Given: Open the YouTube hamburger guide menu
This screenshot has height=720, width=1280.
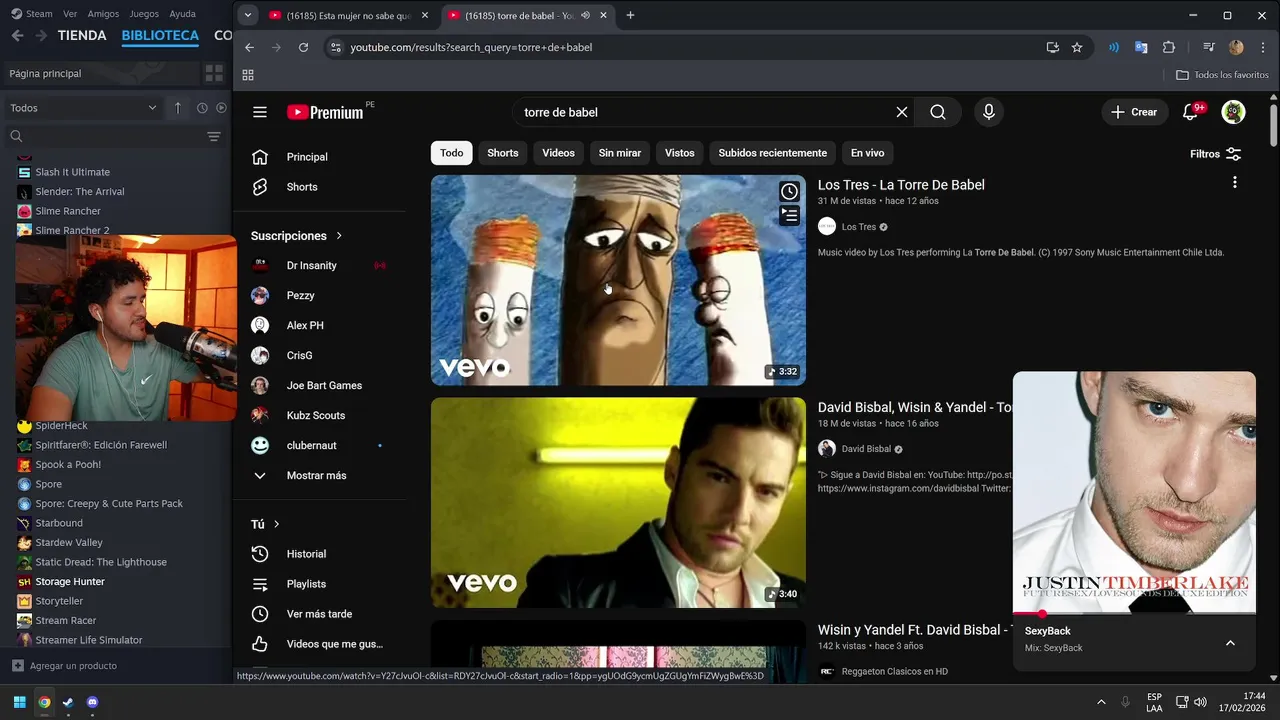Looking at the screenshot, I should [x=260, y=112].
